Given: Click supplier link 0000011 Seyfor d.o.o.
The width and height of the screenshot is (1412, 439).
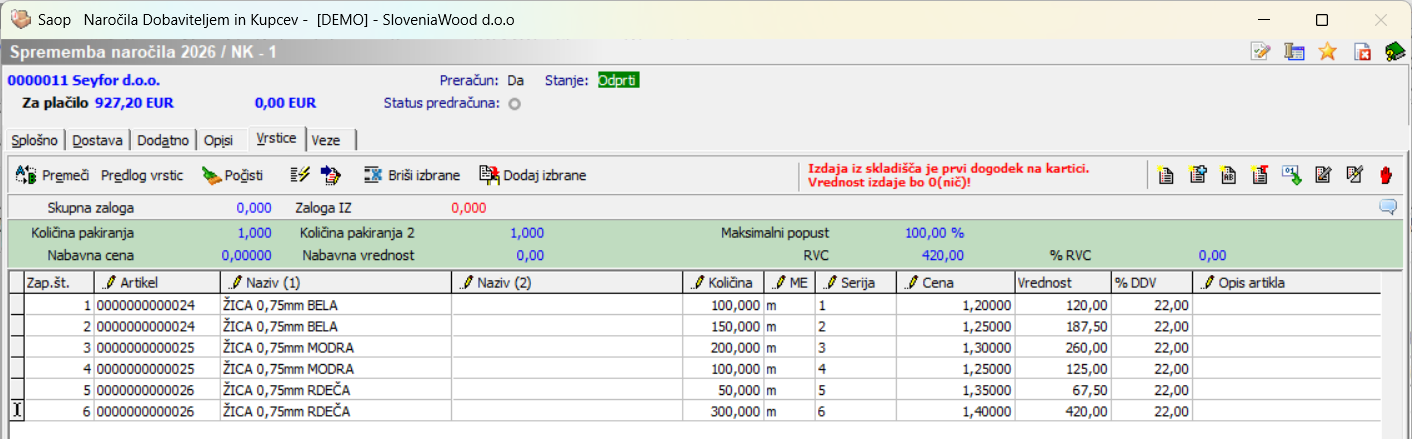Looking at the screenshot, I should point(84,80).
